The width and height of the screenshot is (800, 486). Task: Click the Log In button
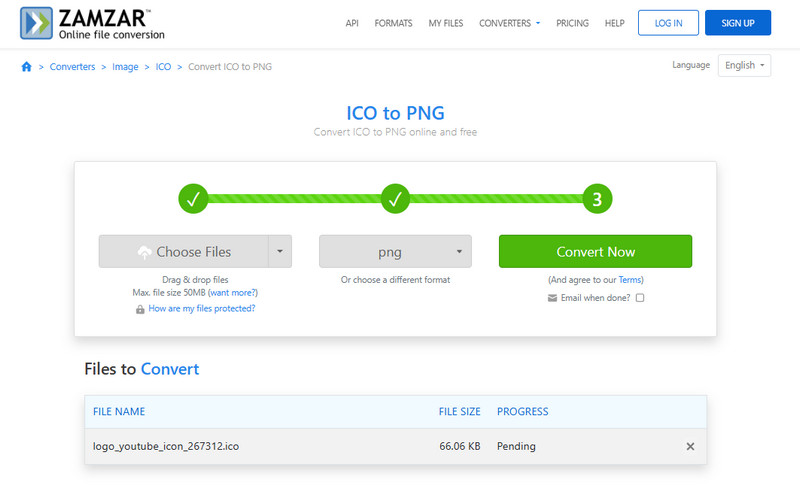pos(668,23)
